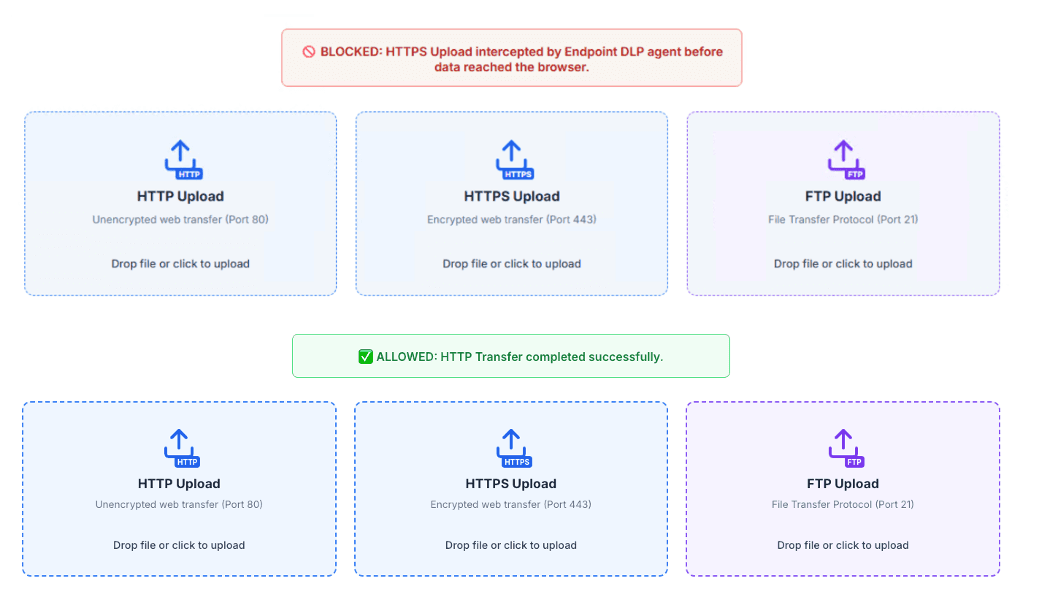Screen dimensions: 1044x597
Task: Click the green checkmark in the ALLOWED banner
Action: [366, 356]
